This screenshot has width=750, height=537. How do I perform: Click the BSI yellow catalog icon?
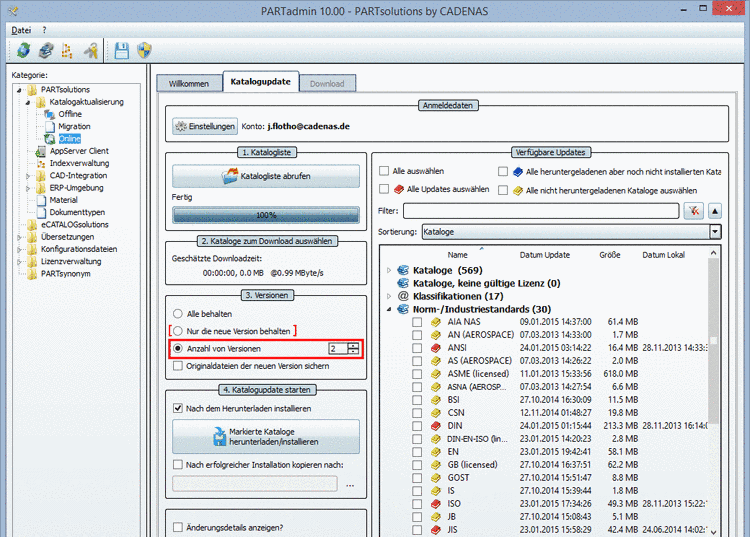coord(435,400)
